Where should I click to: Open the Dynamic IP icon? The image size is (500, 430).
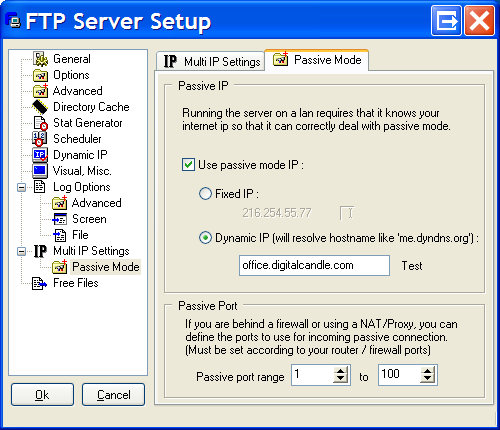click(x=40, y=155)
